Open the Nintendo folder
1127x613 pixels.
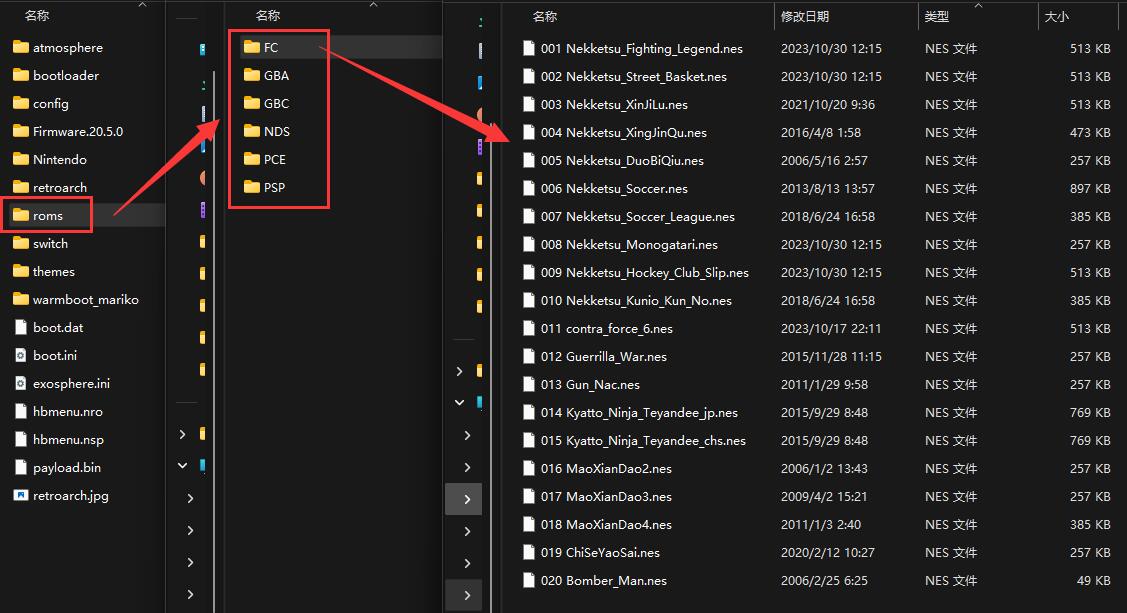[x=59, y=159]
